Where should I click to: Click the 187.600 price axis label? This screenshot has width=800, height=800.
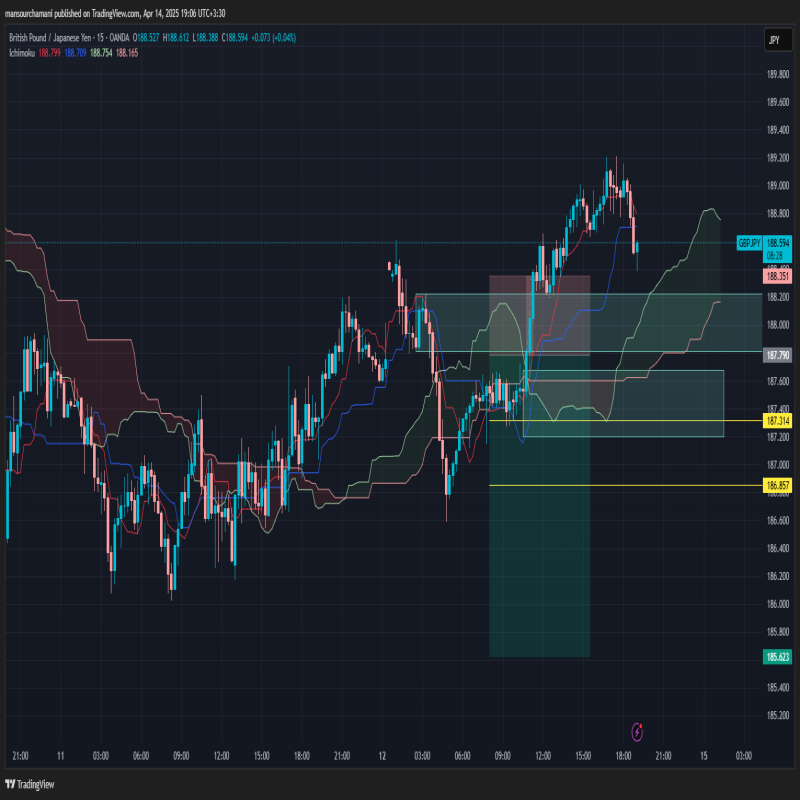pyautogui.click(x=778, y=381)
